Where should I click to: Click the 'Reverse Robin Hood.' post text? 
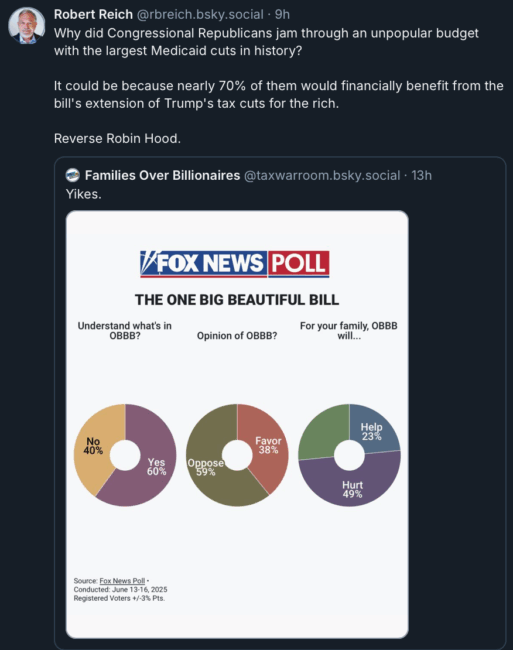(117, 138)
